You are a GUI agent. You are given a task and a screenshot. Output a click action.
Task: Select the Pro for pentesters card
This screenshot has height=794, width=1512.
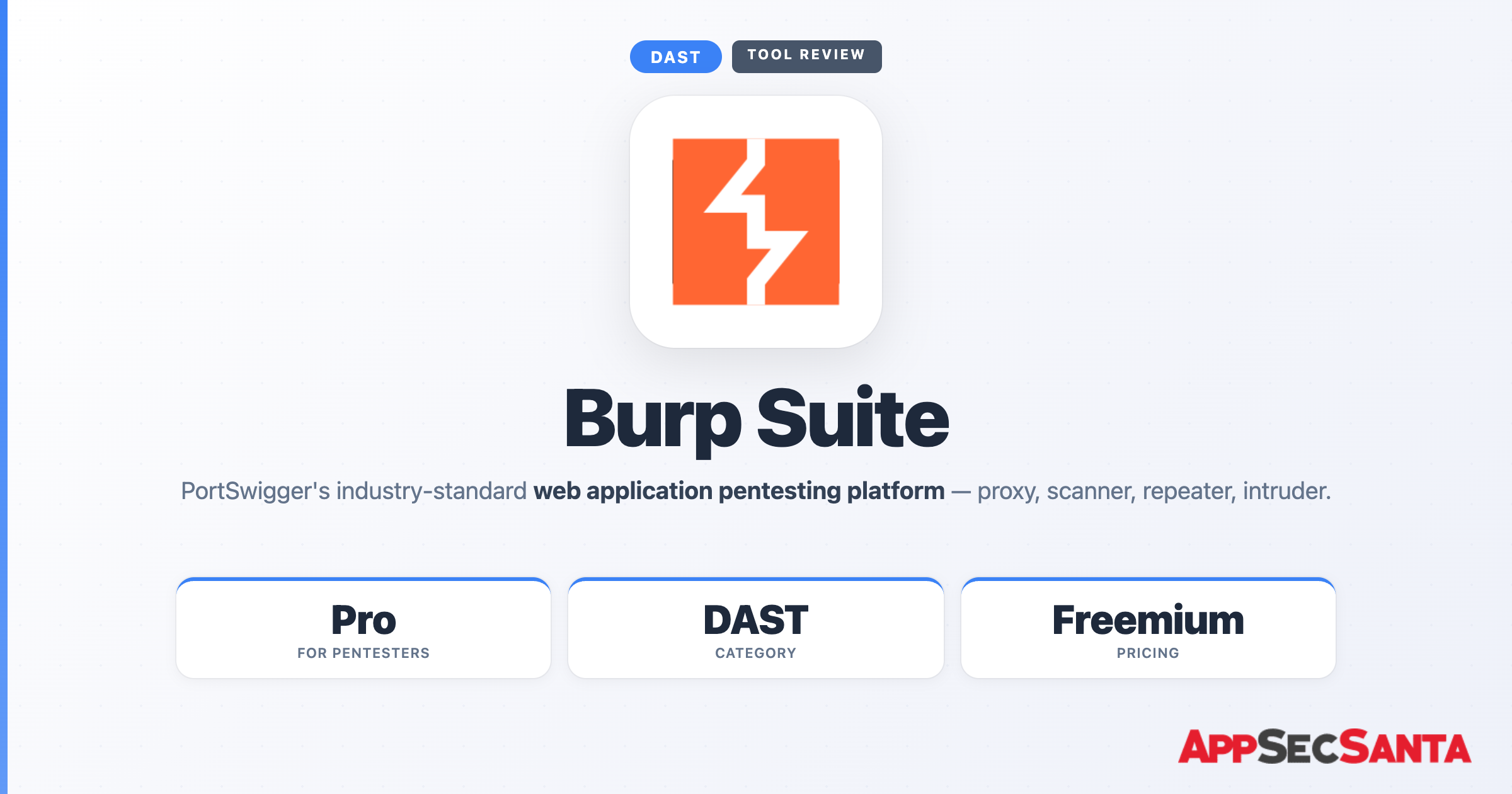click(364, 628)
